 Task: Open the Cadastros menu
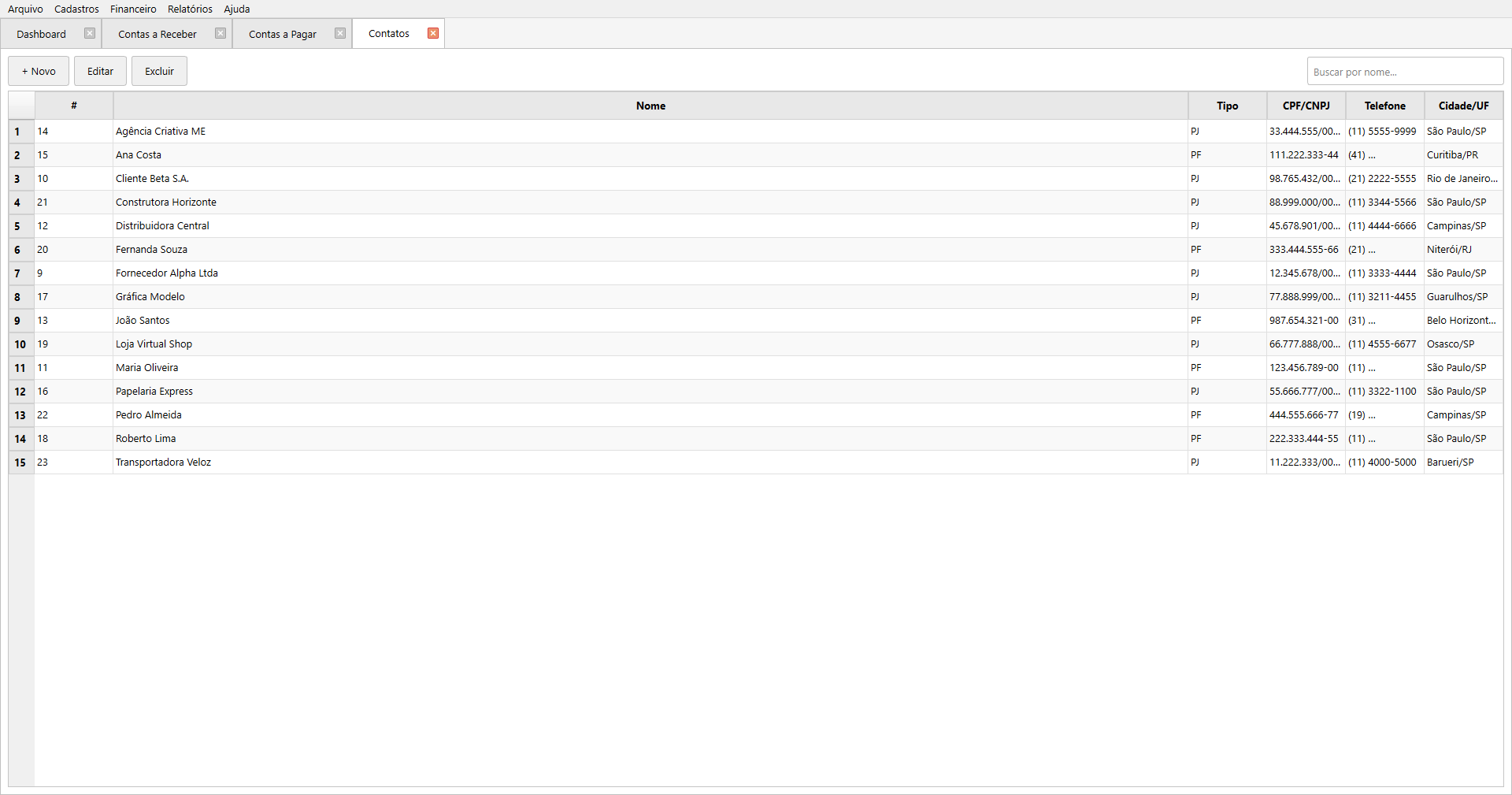tap(76, 9)
